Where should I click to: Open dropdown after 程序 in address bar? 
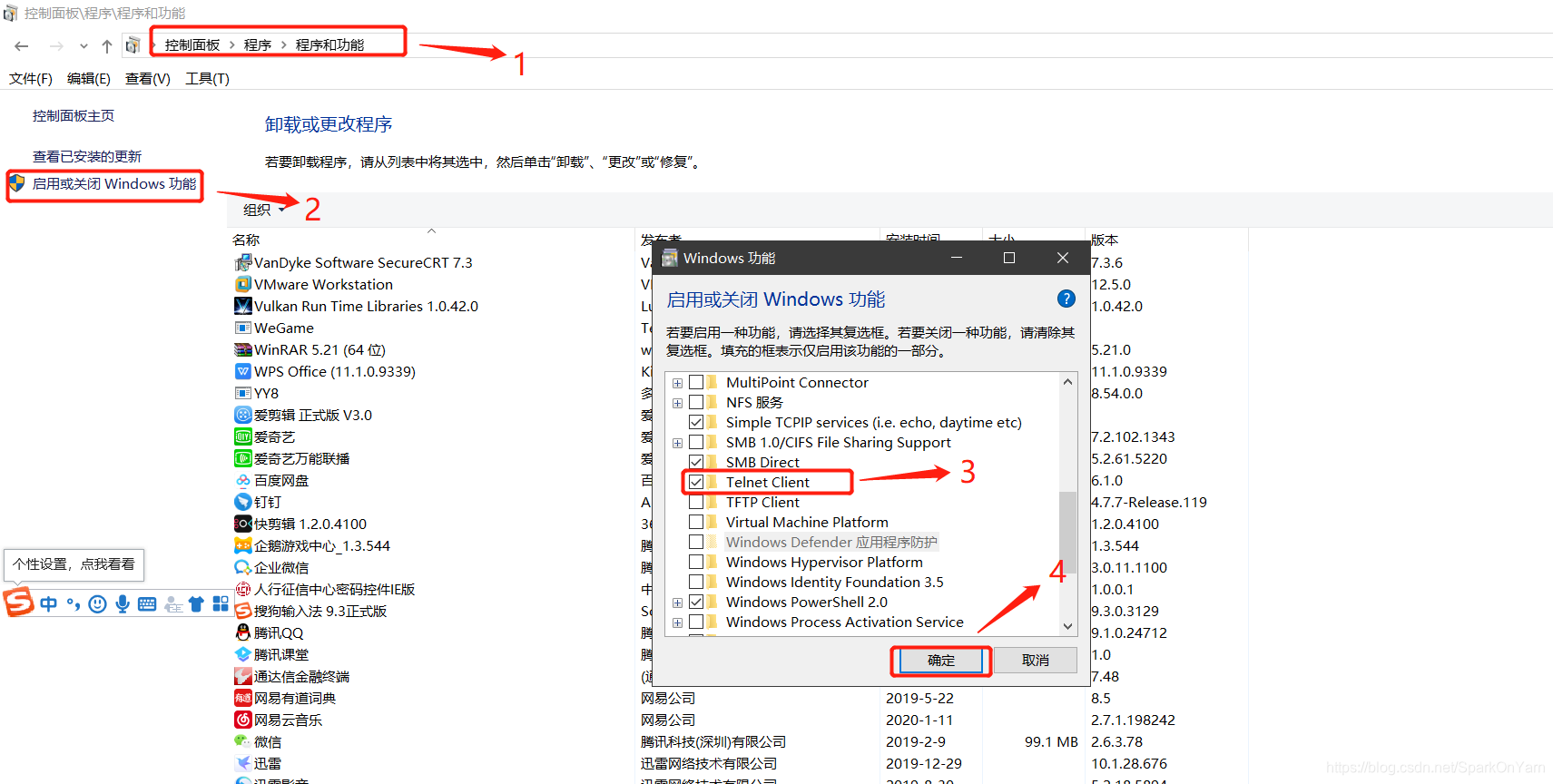[283, 45]
